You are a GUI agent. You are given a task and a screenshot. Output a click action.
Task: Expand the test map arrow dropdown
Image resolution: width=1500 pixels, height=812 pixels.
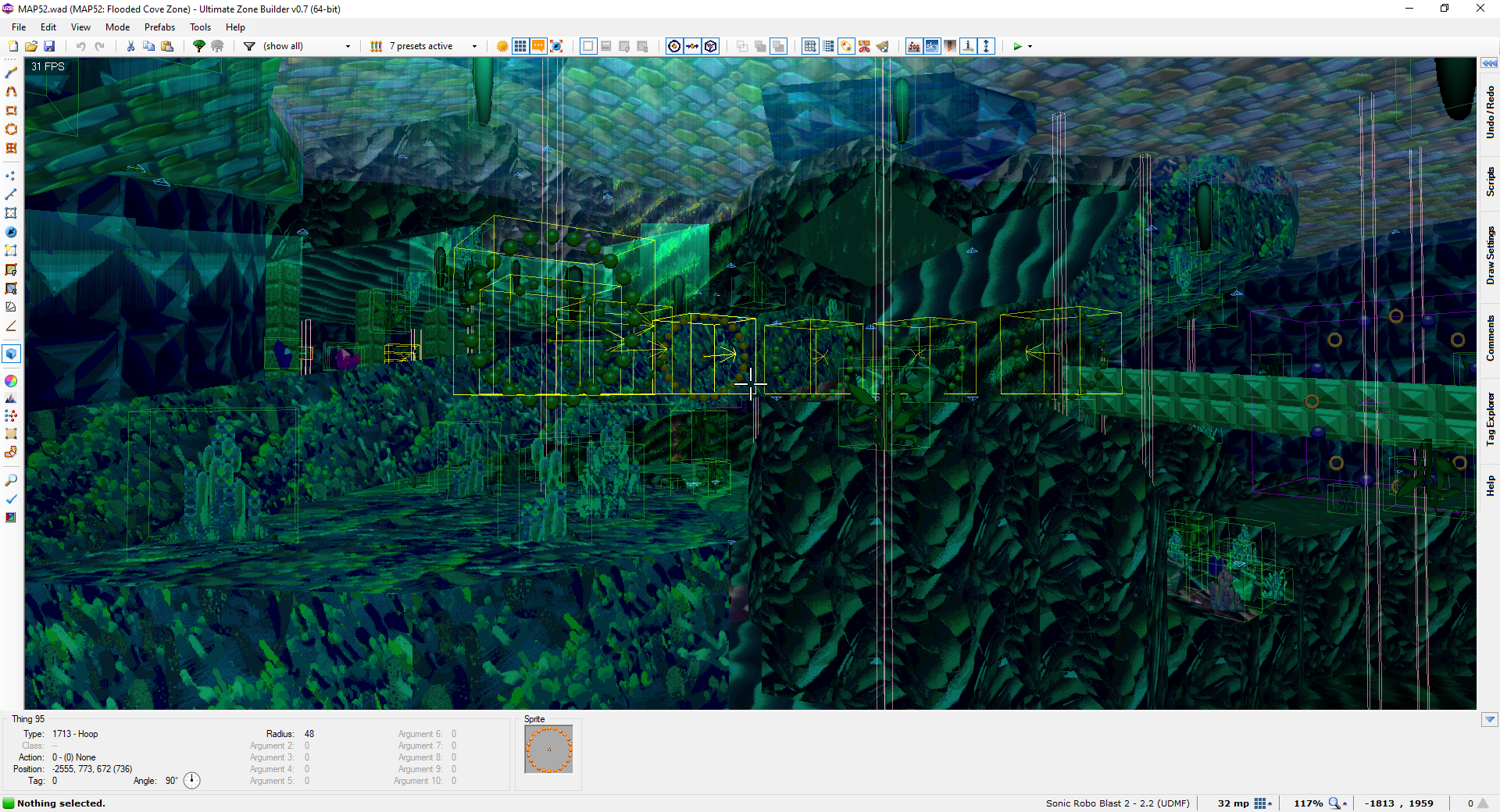click(x=1030, y=46)
